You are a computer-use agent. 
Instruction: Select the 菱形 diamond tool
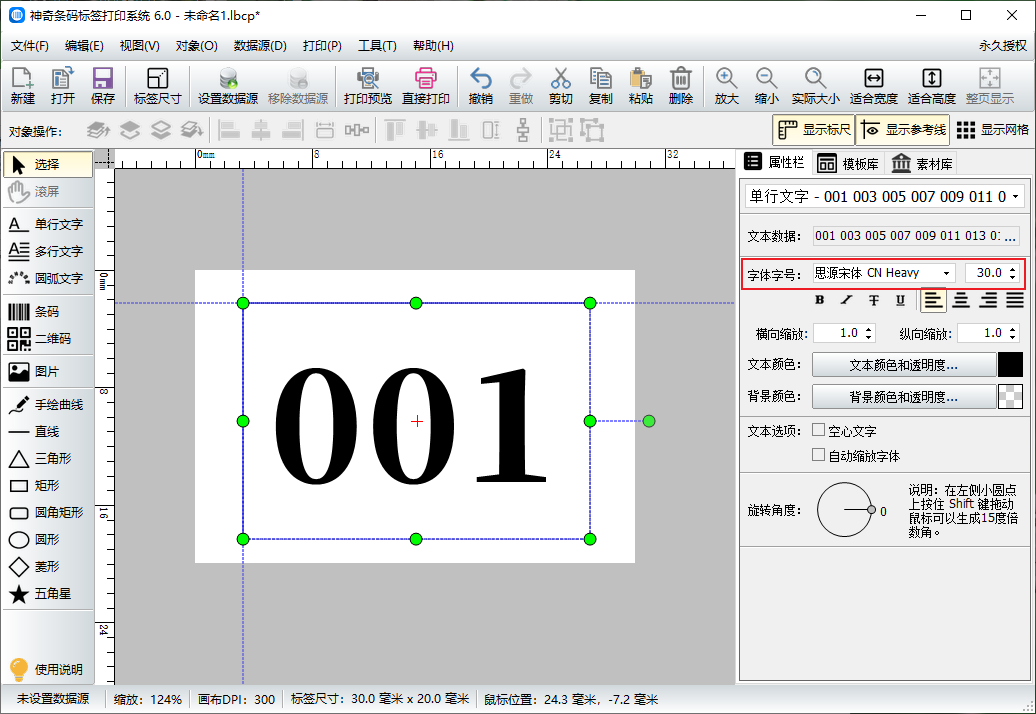click(x=47, y=567)
